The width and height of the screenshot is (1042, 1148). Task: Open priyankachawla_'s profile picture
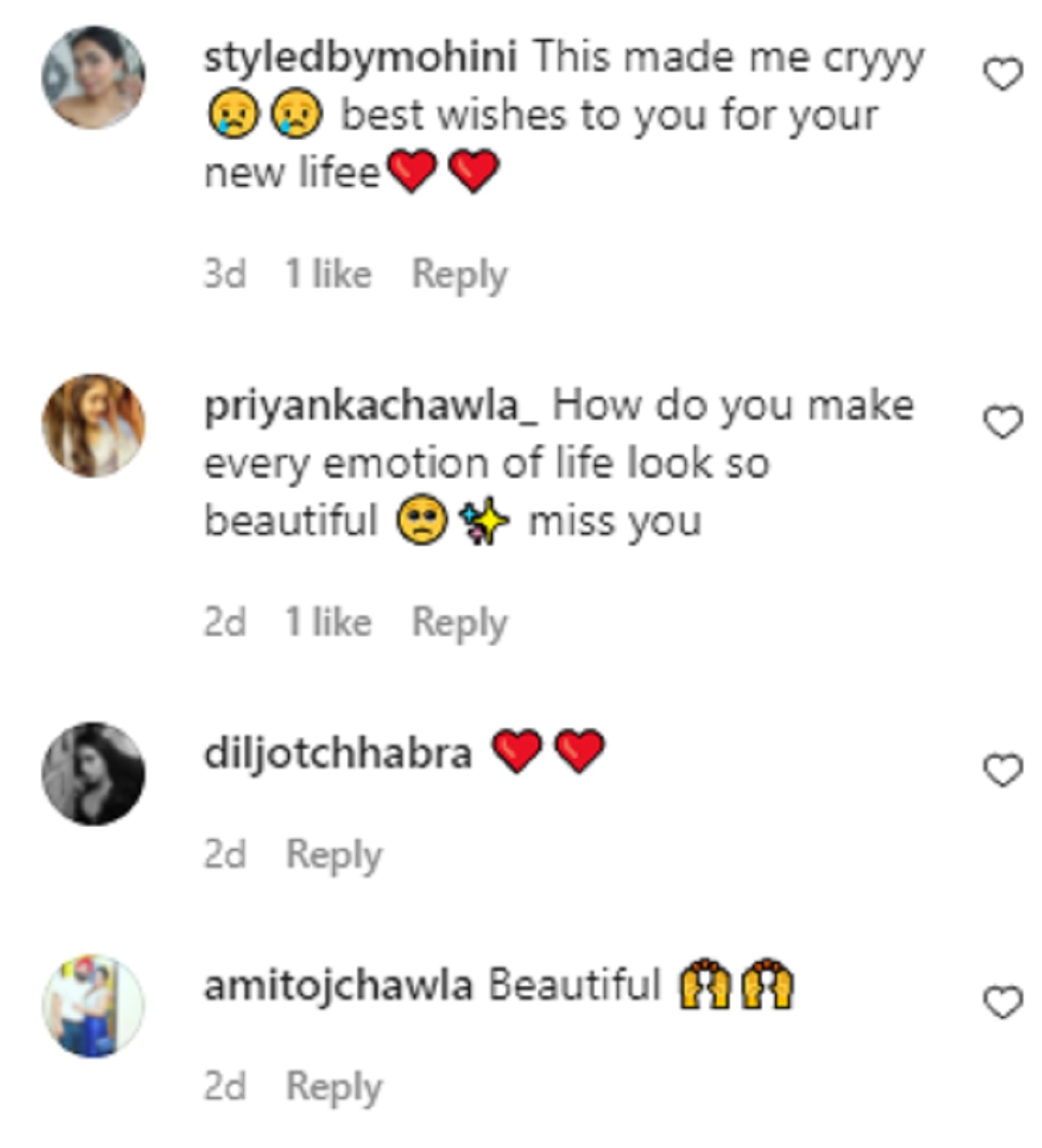(94, 426)
